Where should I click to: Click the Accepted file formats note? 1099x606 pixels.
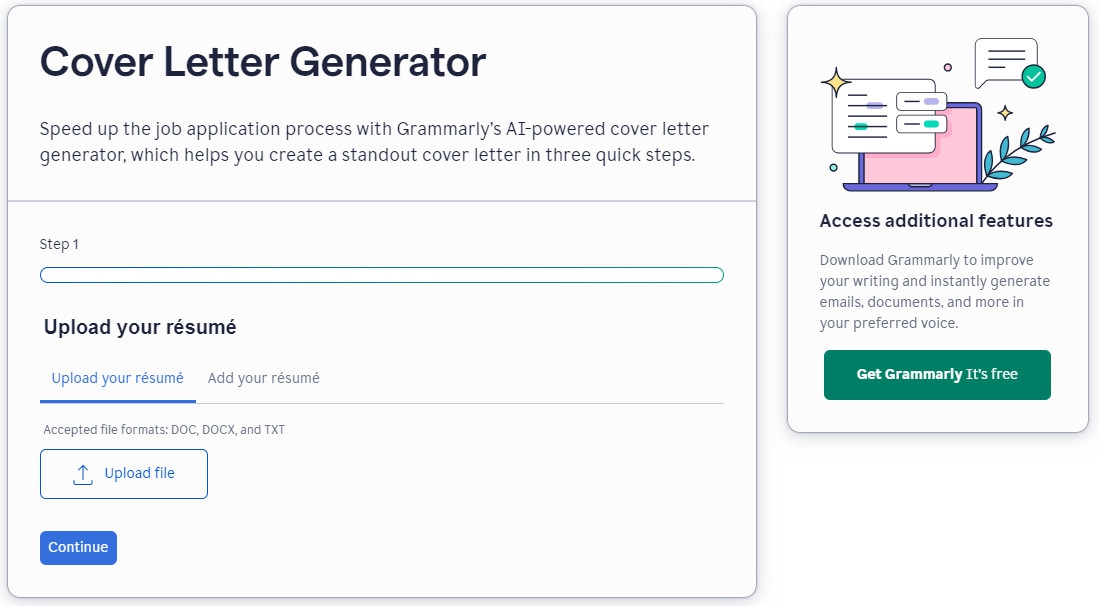(164, 430)
